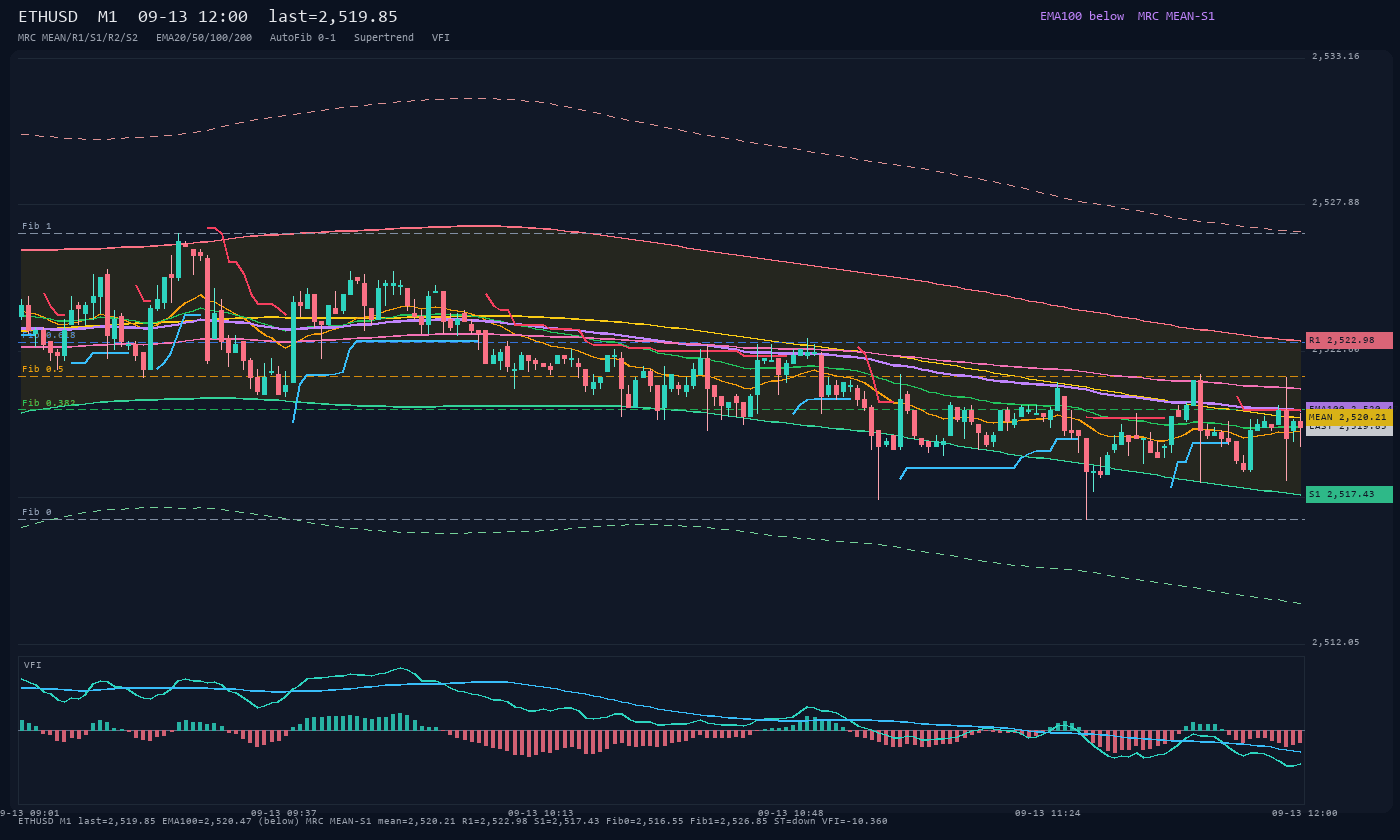
Task: Click the green "S1 2,517.43" price tag
Action: click(x=1349, y=494)
